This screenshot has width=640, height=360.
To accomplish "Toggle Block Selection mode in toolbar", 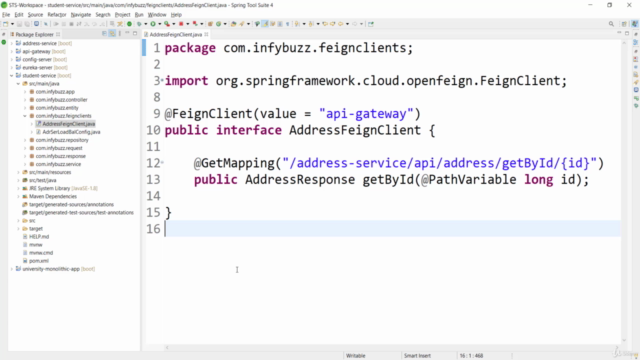I will click(x=280, y=24).
